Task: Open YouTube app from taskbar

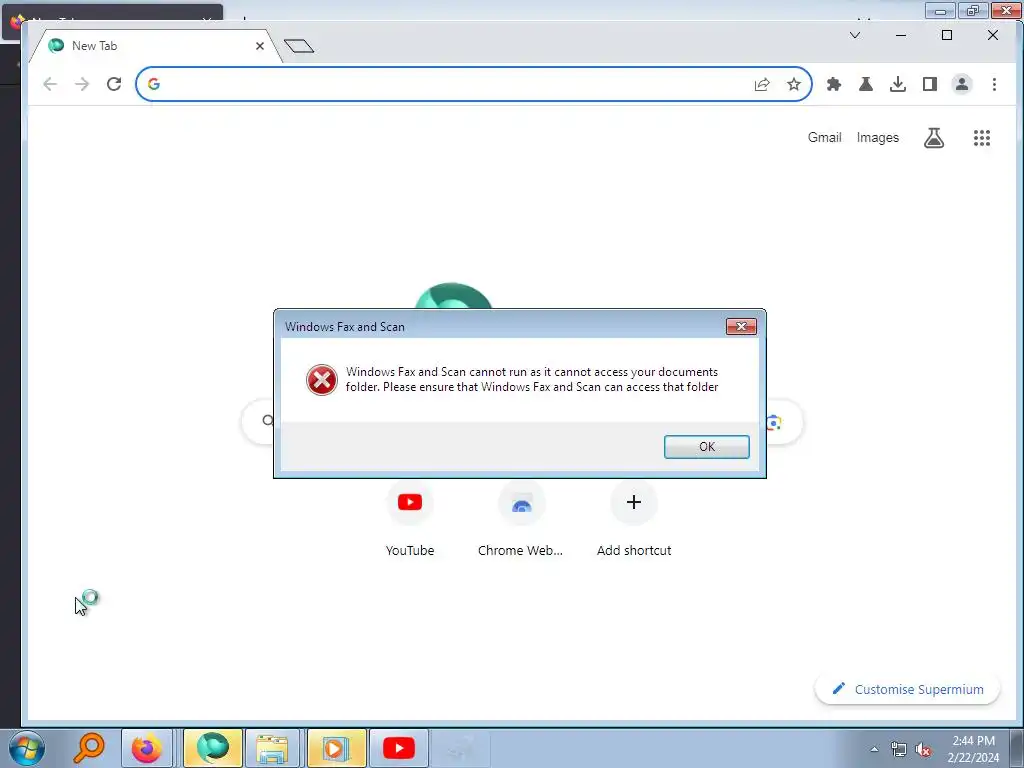Action: coord(398,748)
